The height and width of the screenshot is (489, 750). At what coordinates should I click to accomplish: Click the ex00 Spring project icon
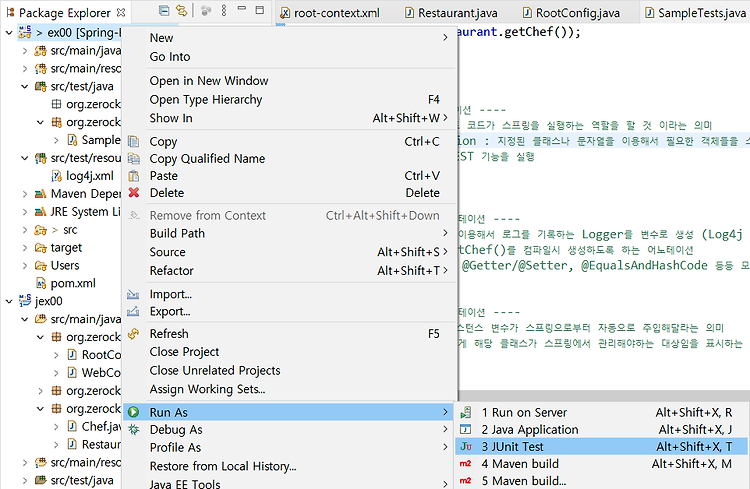(x=25, y=32)
